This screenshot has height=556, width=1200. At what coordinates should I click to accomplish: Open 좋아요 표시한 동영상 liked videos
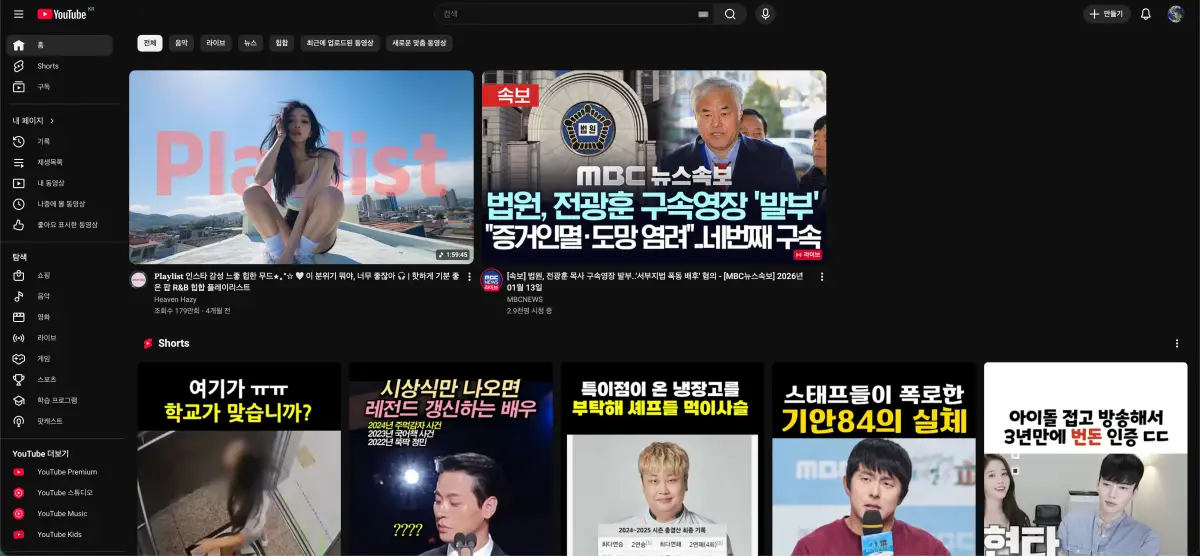[x=68, y=225]
